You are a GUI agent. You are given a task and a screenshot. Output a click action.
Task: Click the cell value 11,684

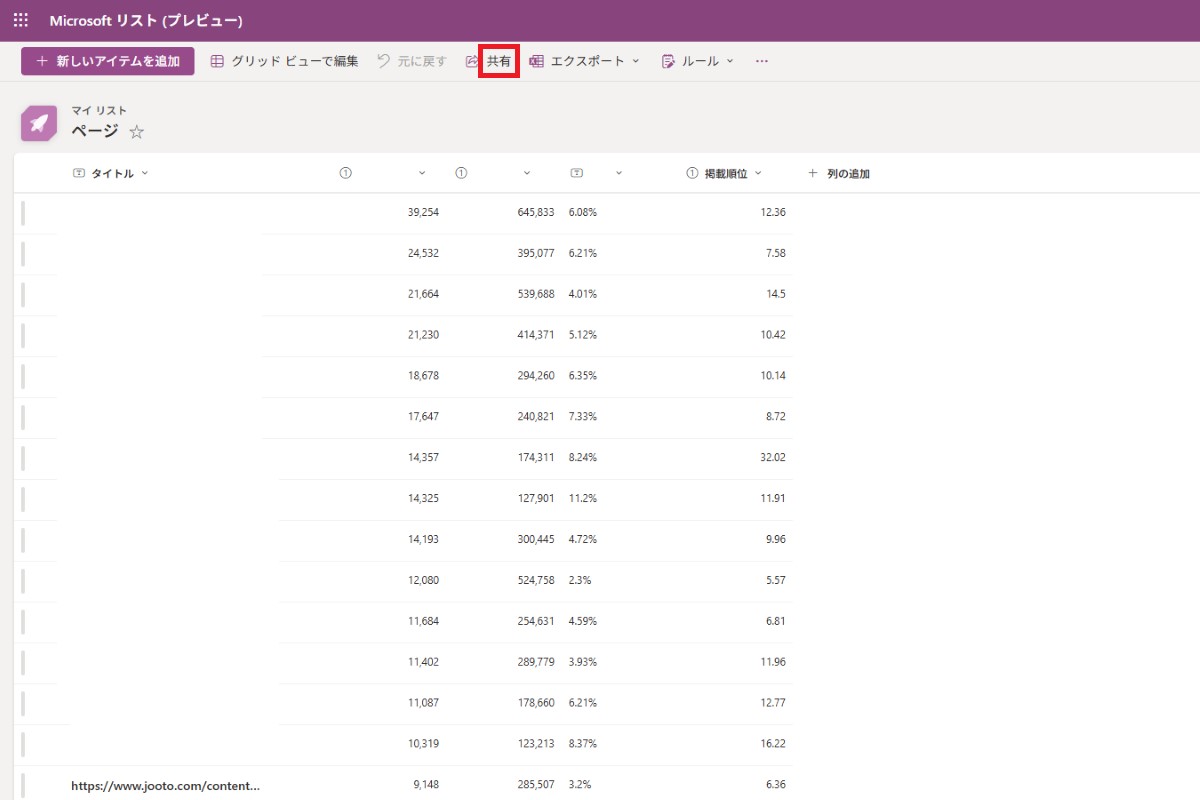pos(423,621)
